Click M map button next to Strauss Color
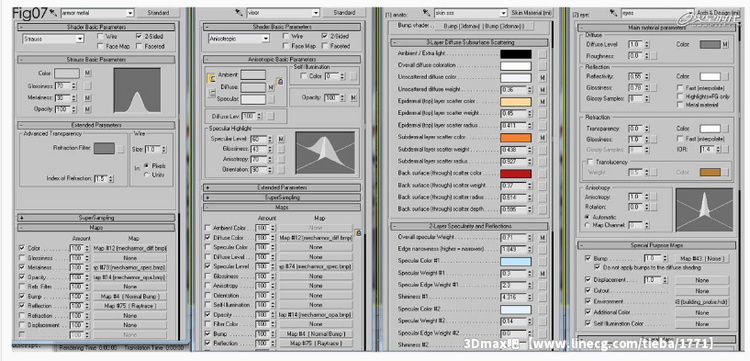This screenshot has width=750, height=361. click(x=88, y=73)
